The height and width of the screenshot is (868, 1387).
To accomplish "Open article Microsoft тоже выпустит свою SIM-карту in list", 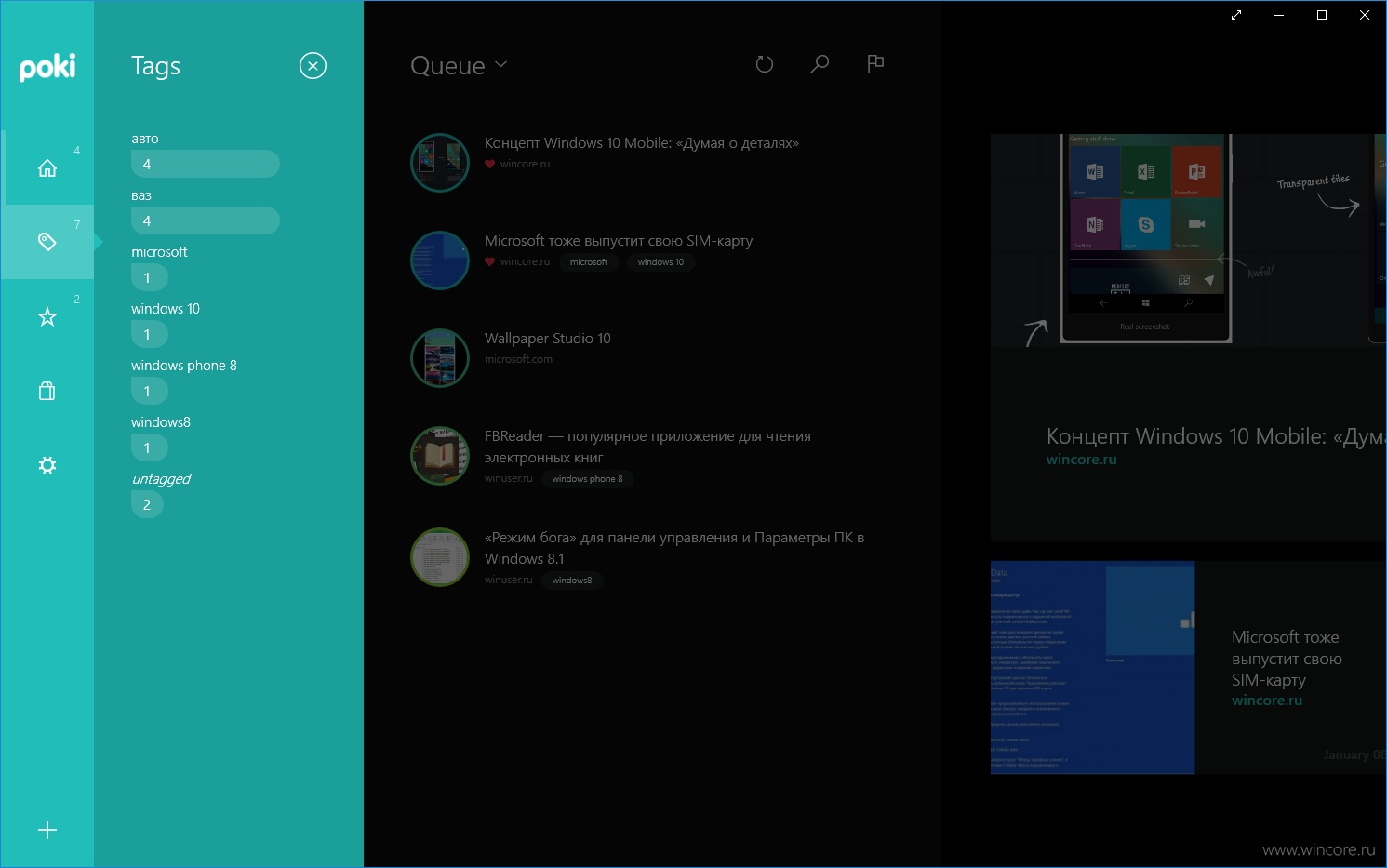I will (x=619, y=241).
